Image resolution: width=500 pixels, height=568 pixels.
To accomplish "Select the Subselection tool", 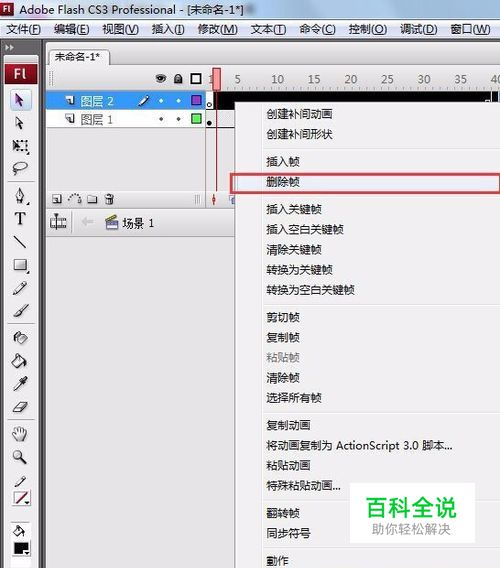I will tap(20, 123).
